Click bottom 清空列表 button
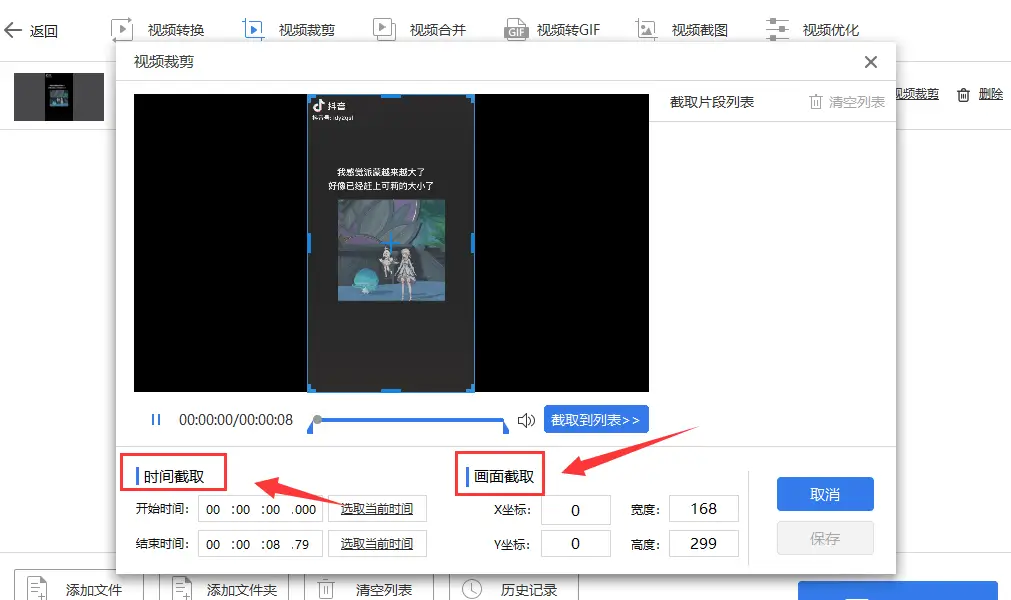 [368, 588]
